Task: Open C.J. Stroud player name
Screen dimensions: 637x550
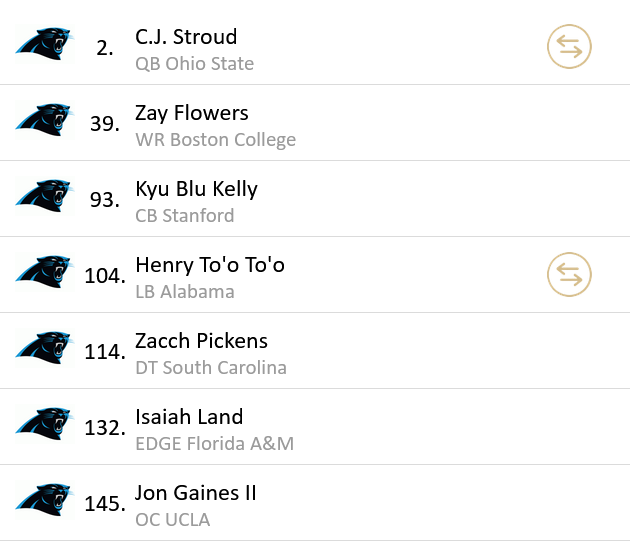Action: pos(186,37)
